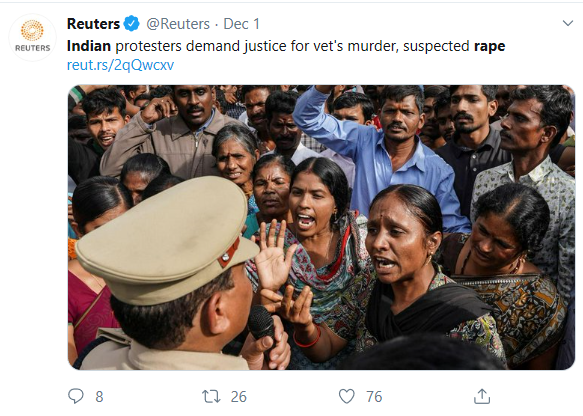Click the bold word rape in tweet

point(490,47)
